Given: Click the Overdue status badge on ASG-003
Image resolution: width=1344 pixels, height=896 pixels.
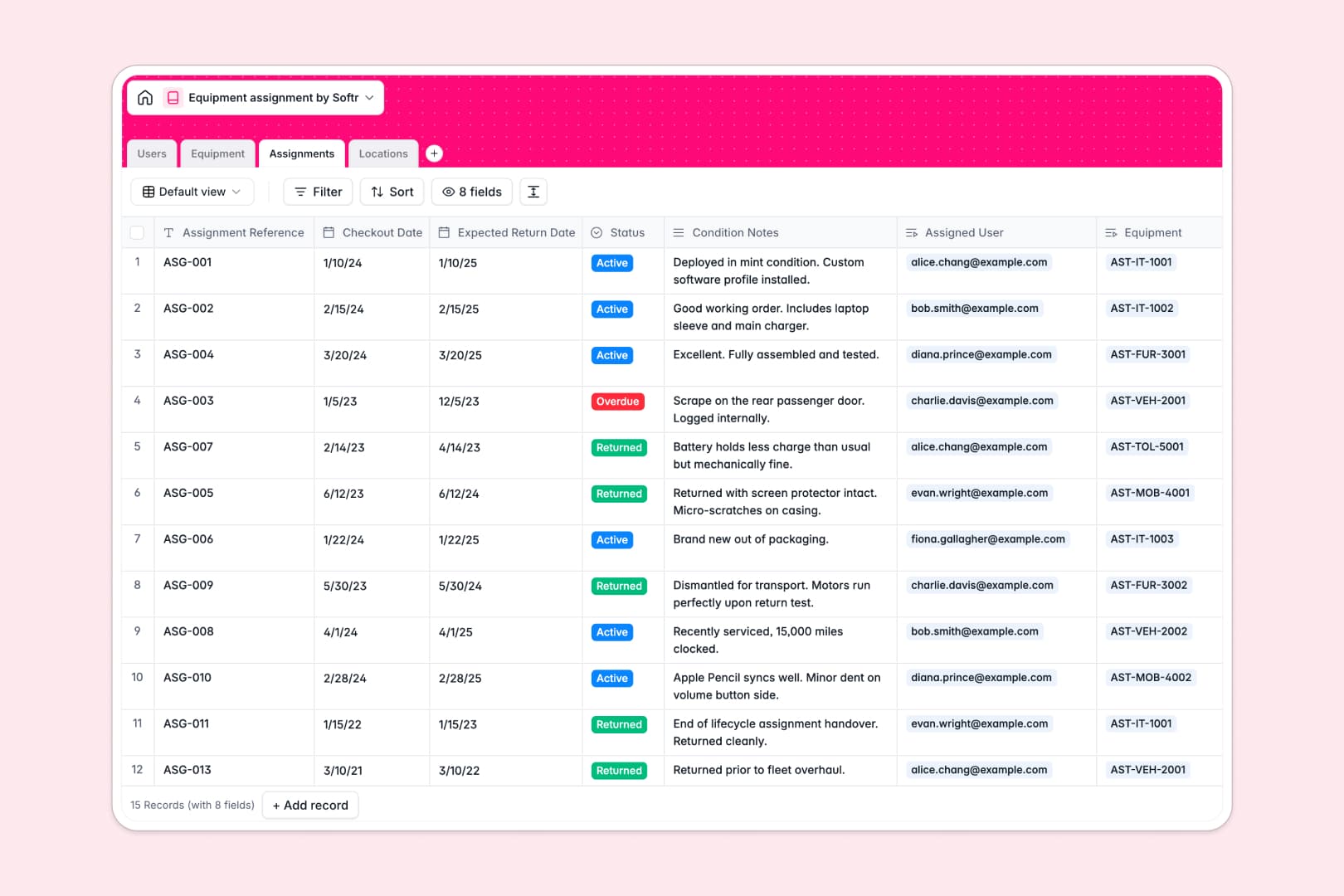Looking at the screenshot, I should (617, 401).
